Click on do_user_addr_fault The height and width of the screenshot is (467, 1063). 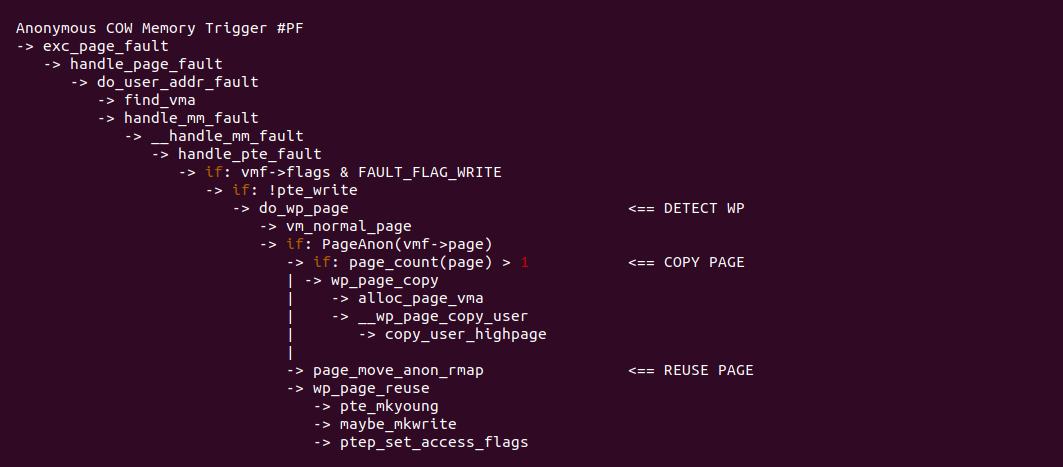coord(177,82)
